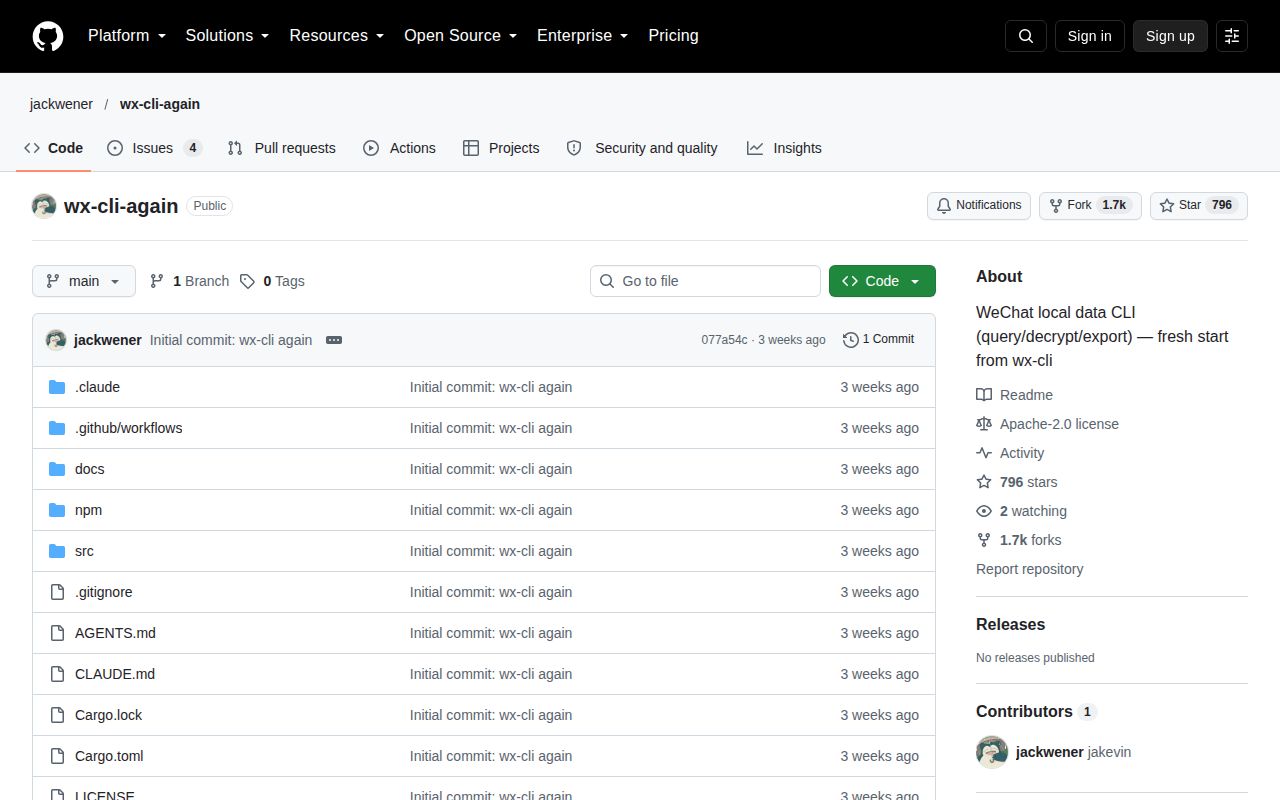The height and width of the screenshot is (800, 1280).
Task: Open the src folder link
Action: pos(84,551)
